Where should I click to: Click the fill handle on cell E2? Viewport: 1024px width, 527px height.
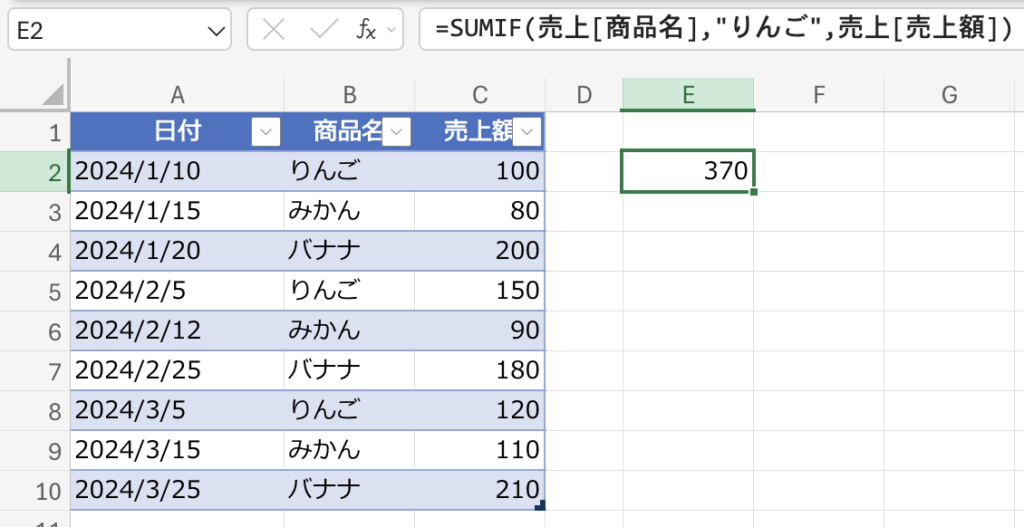(753, 191)
